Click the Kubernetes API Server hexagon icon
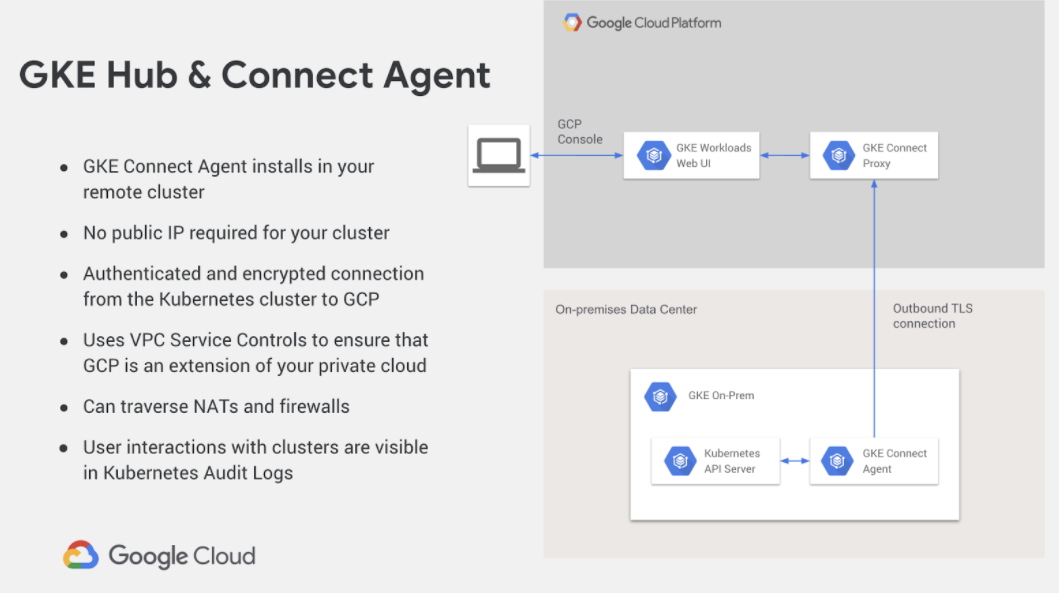 680,461
